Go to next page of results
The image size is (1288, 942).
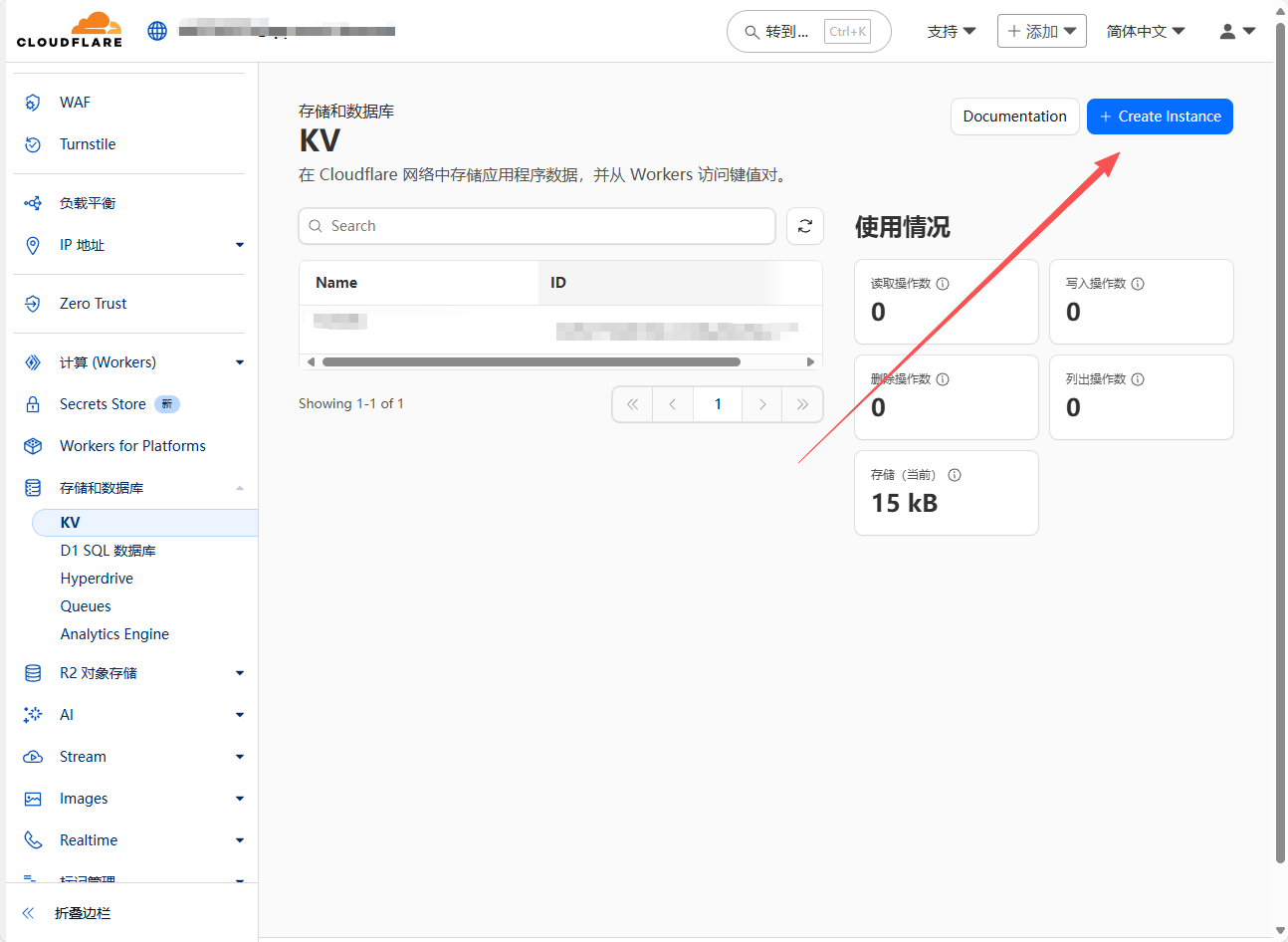point(762,404)
